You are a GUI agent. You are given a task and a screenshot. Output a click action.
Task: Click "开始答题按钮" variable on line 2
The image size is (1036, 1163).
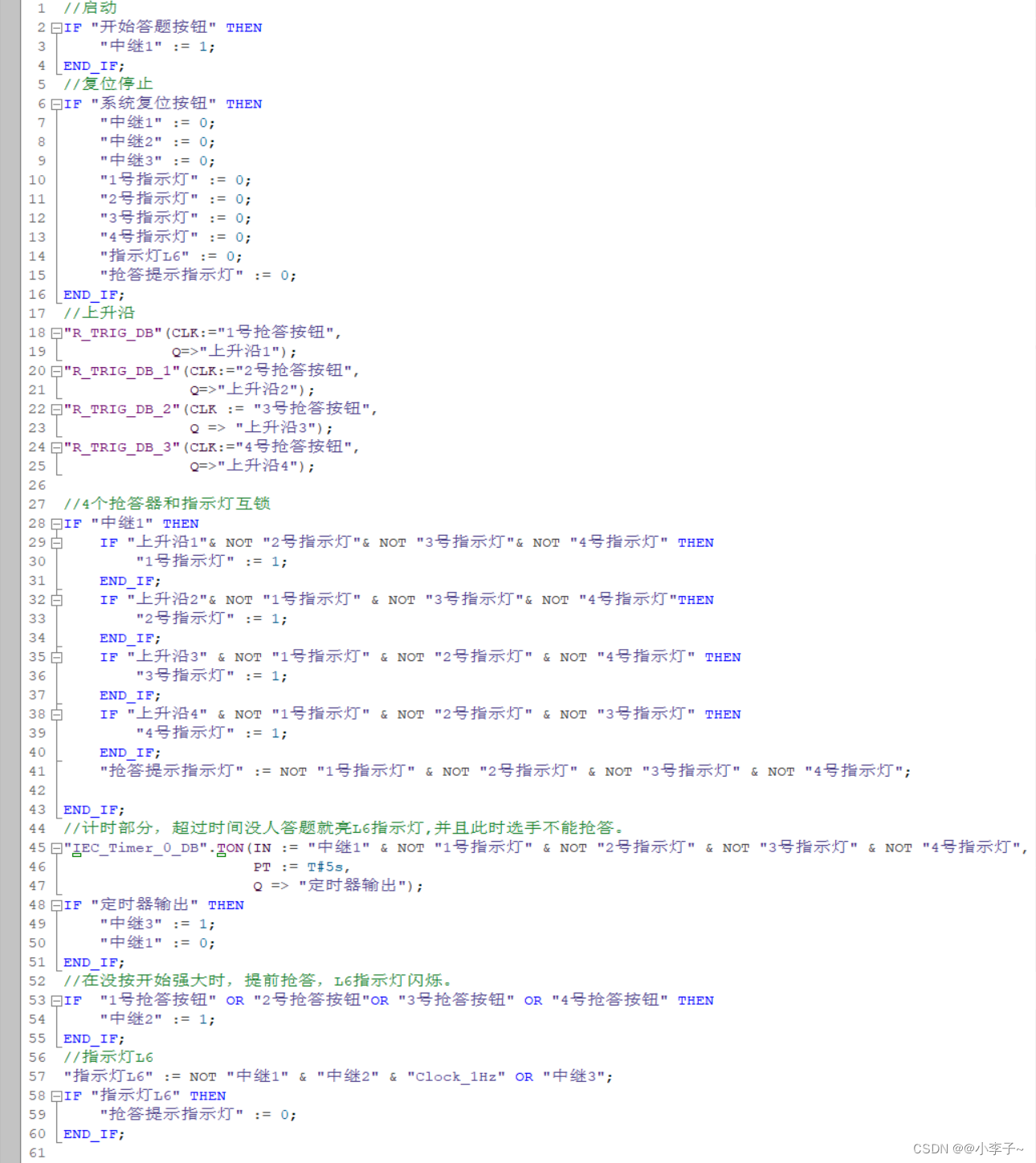(x=153, y=27)
